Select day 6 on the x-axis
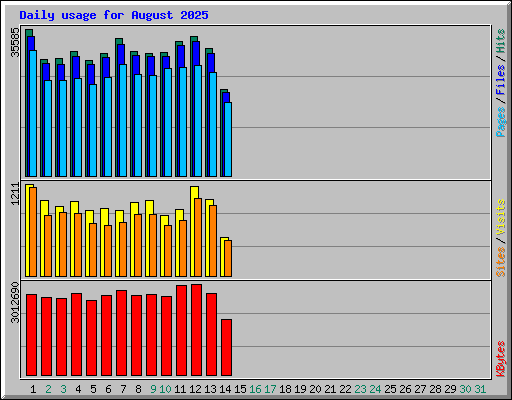The width and height of the screenshot is (512, 400). click(108, 389)
